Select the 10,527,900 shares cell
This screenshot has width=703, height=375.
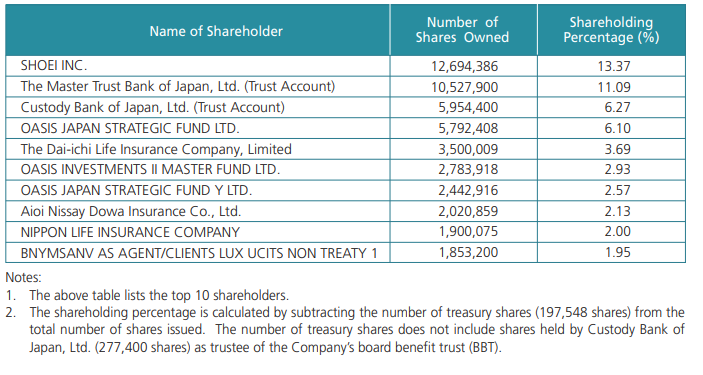(x=464, y=87)
